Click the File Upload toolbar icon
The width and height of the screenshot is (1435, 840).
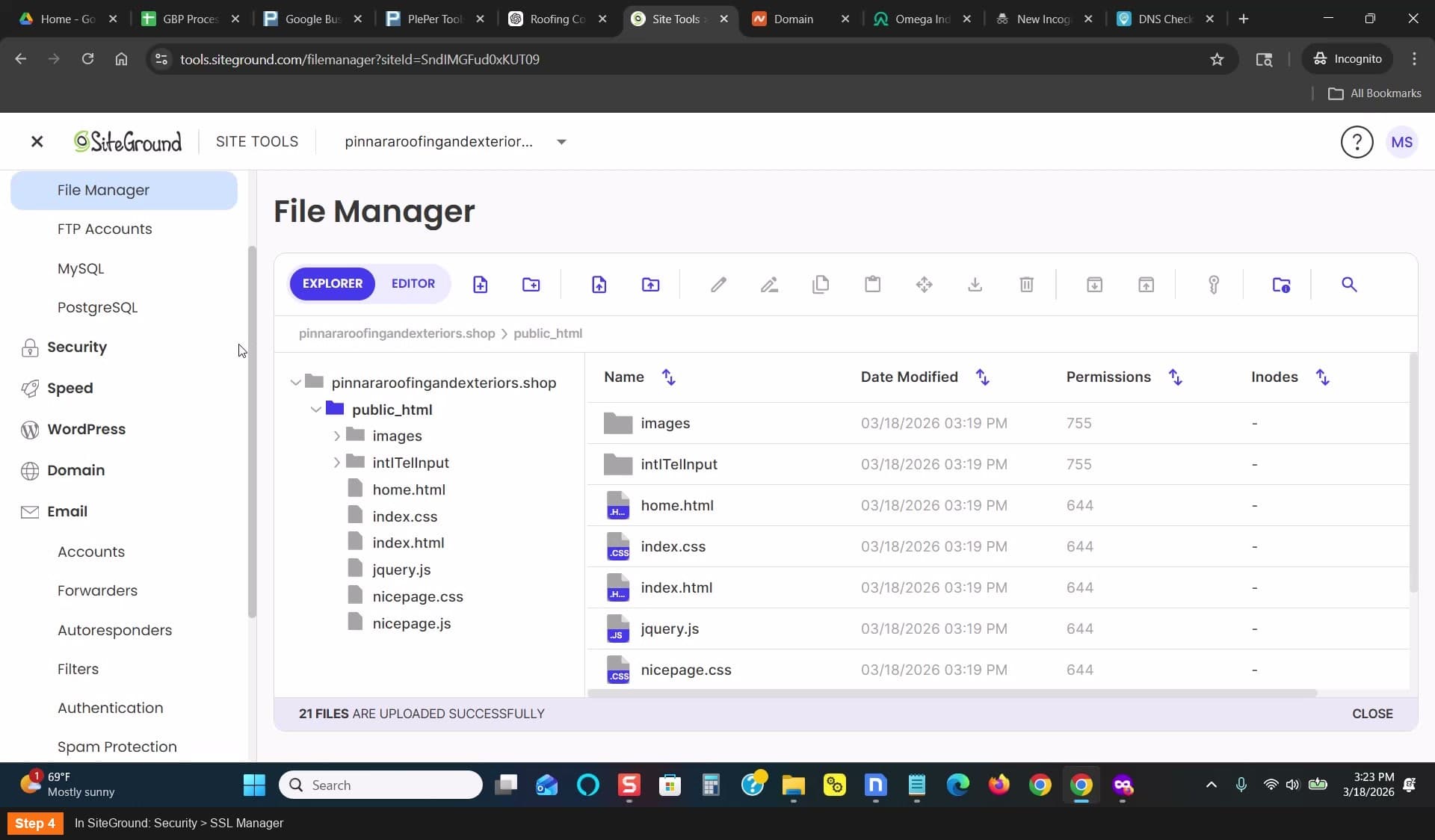[599, 284]
